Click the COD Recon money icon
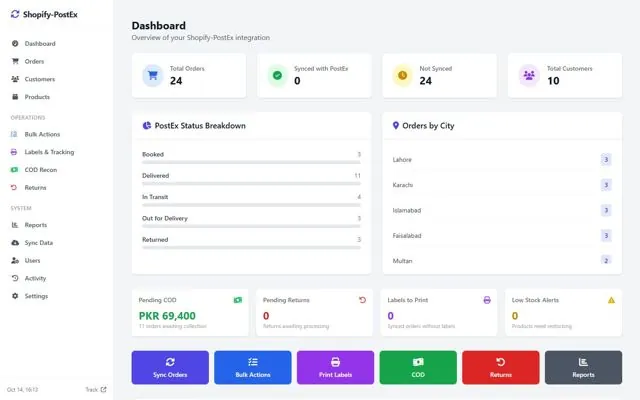Screen dimensions: 640x400 [14, 170]
